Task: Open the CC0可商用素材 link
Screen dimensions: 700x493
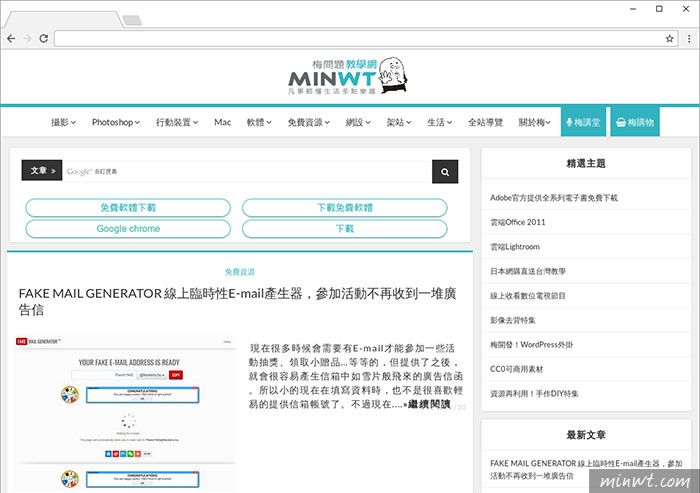Action: (517, 369)
